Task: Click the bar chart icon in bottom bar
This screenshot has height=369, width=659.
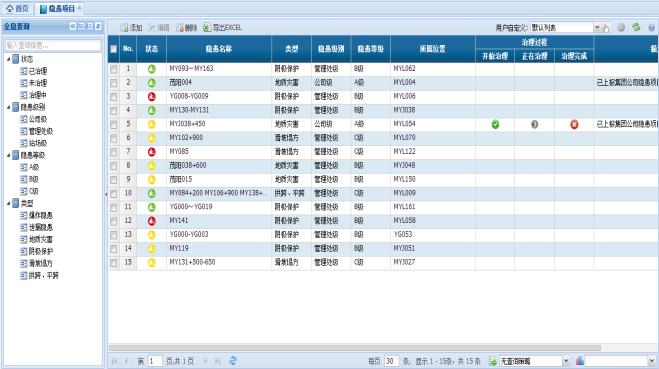Action: pos(580,361)
